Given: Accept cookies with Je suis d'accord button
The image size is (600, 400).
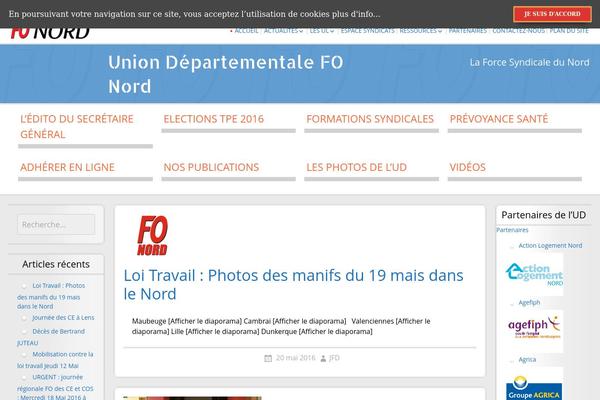Looking at the screenshot, I should (552, 14).
